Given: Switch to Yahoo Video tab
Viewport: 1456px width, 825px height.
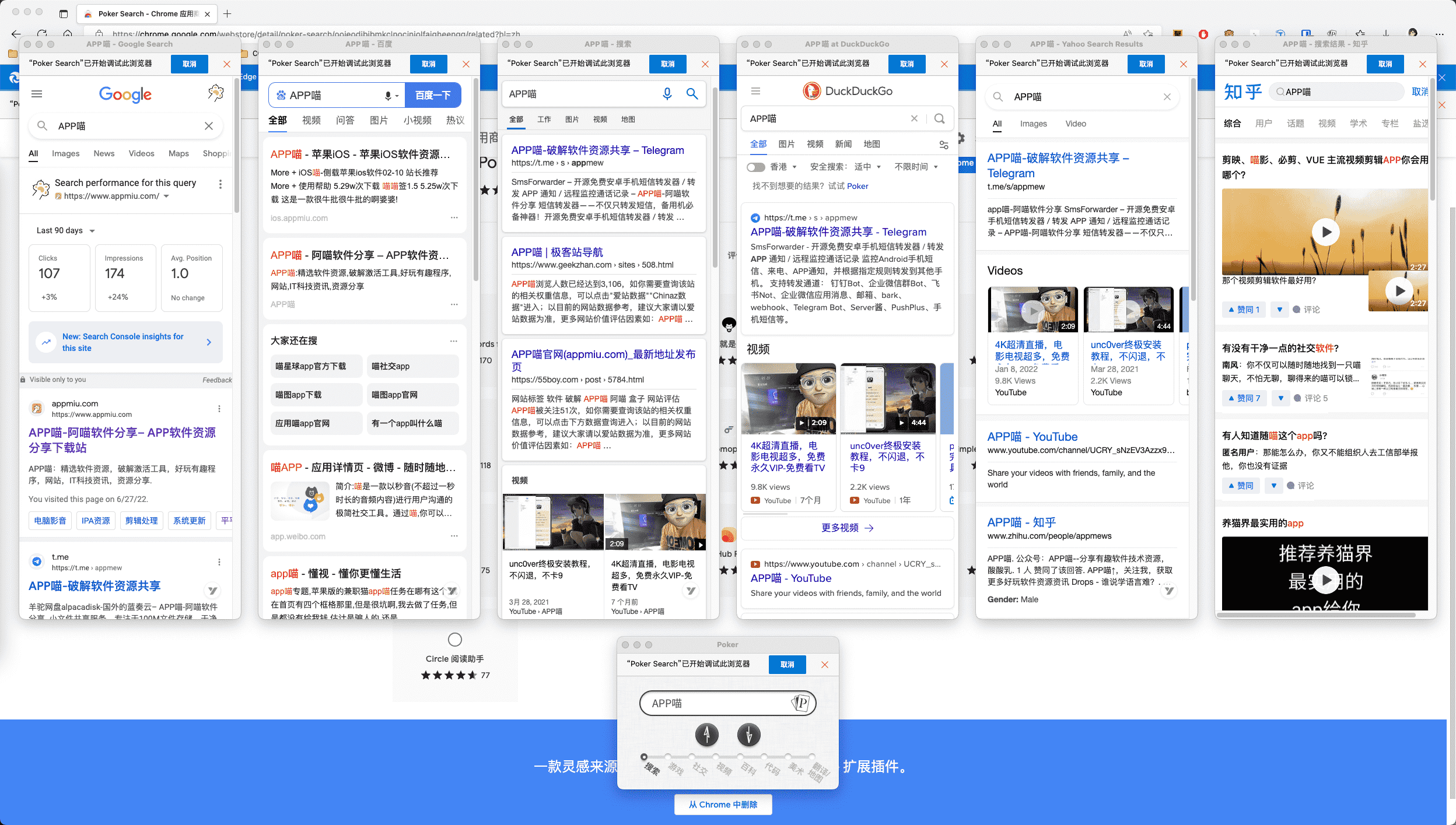Looking at the screenshot, I should [x=1075, y=124].
